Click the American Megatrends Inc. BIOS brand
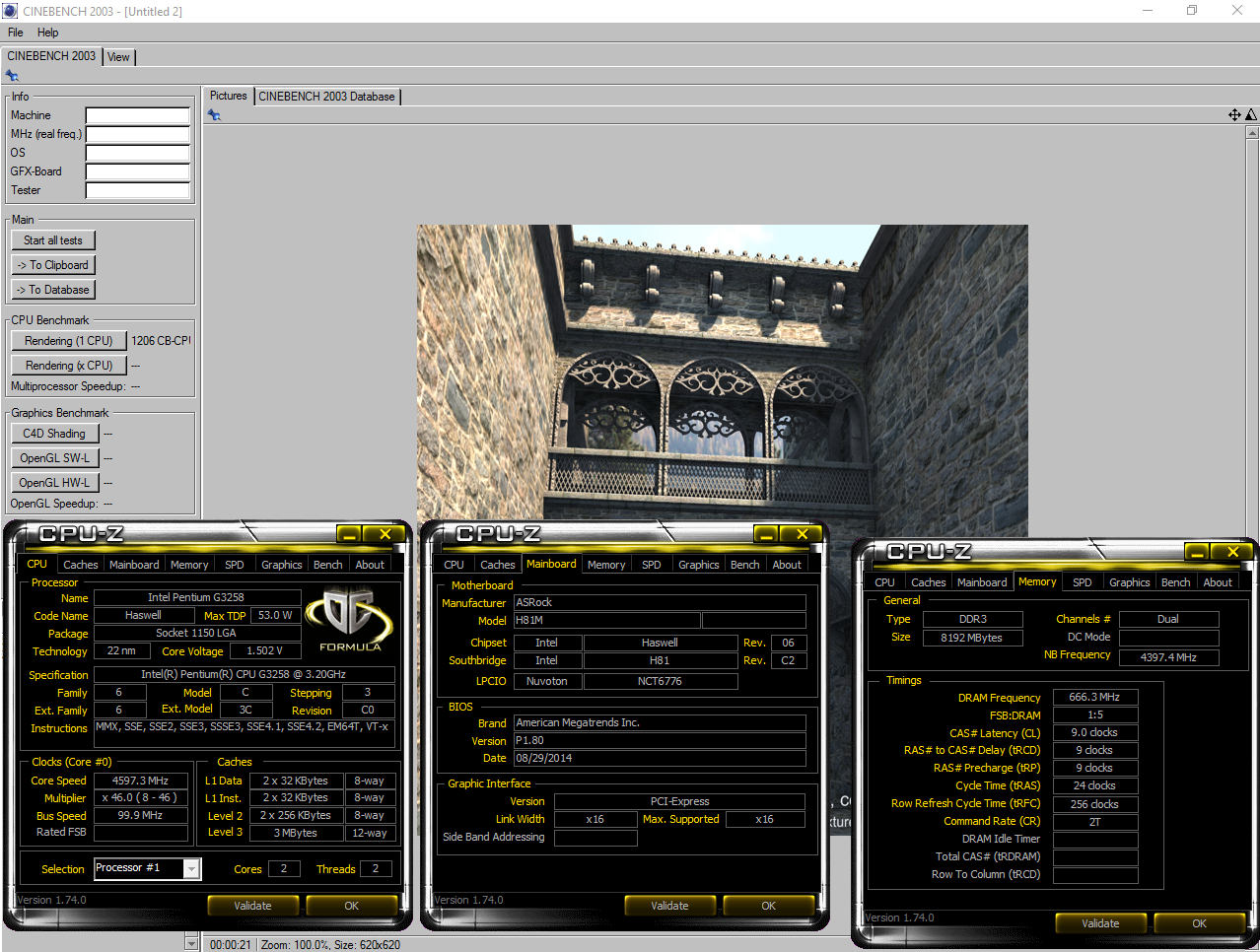Image resolution: width=1260 pixels, height=952 pixels. click(660, 722)
